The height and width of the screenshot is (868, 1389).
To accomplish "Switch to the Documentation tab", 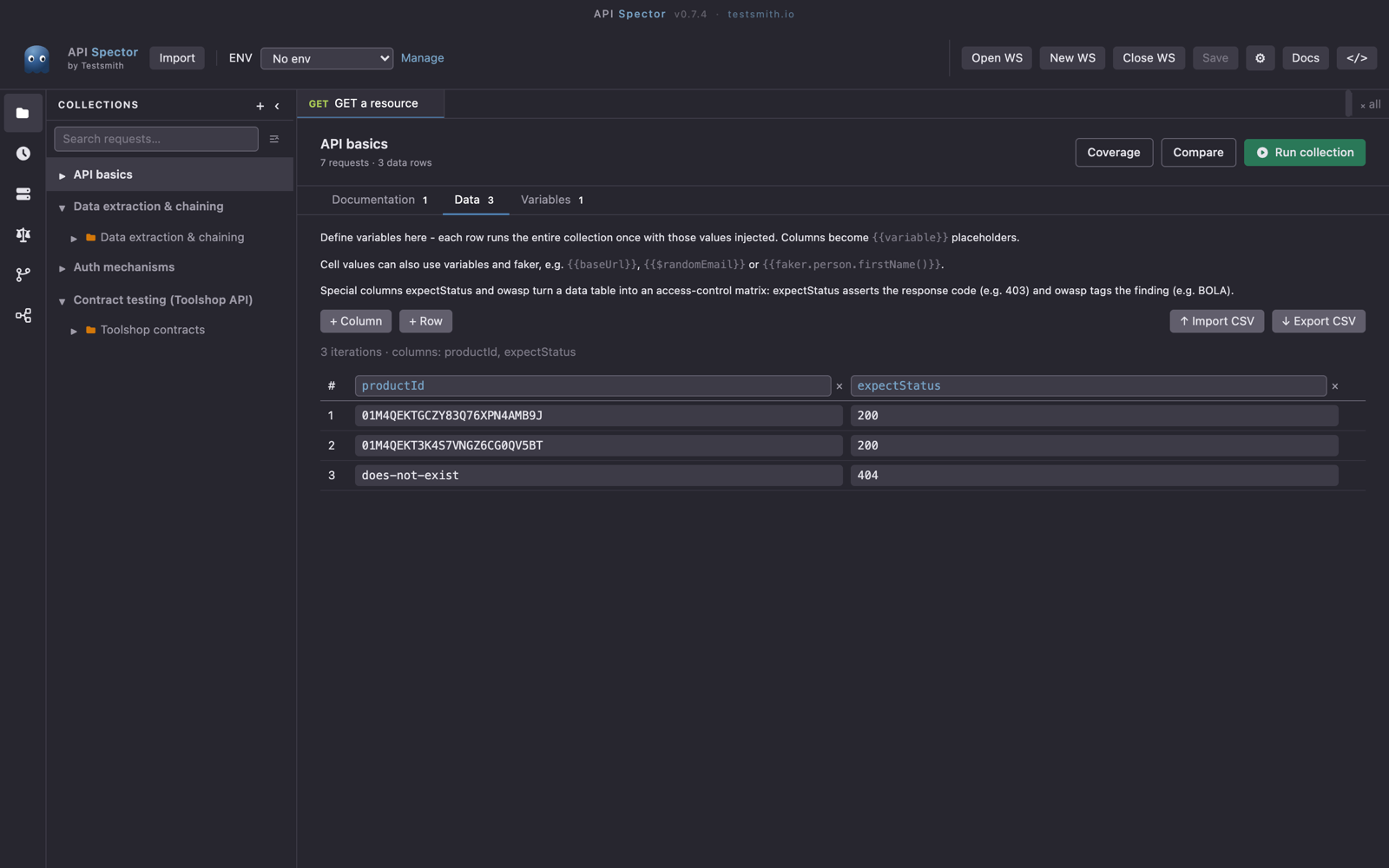I will click(380, 200).
